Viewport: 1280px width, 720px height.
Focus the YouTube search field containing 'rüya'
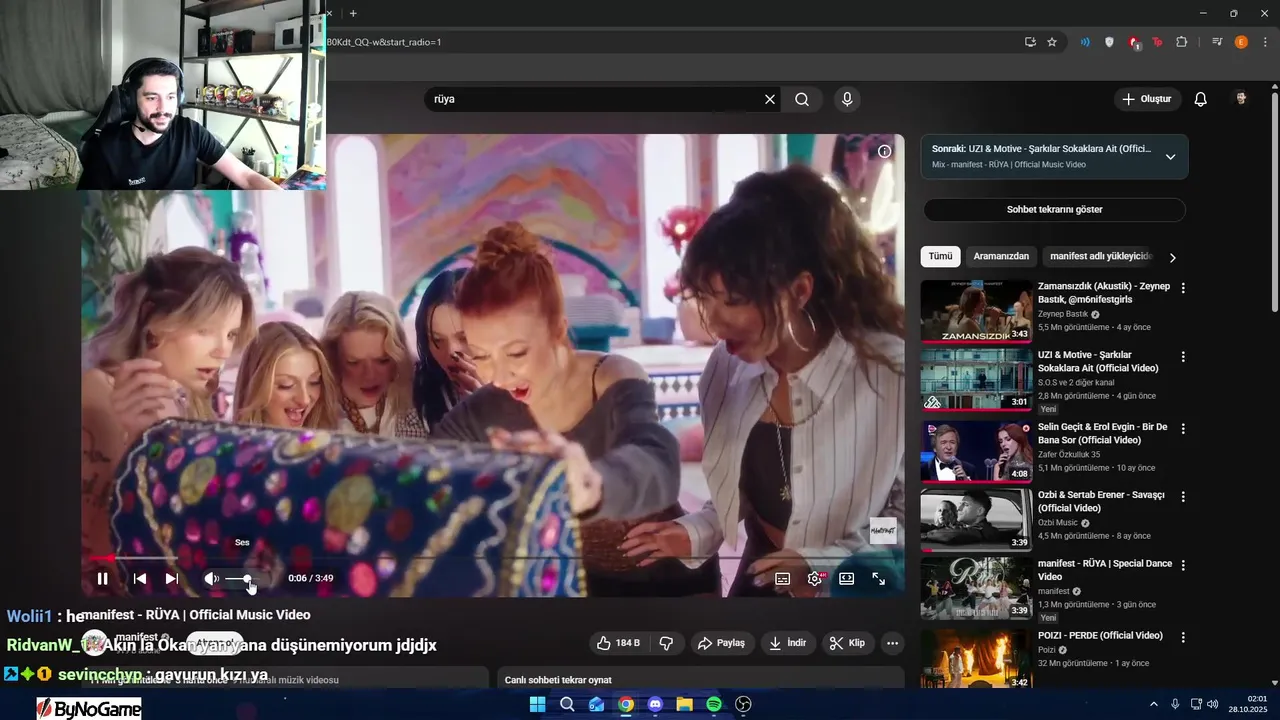(x=595, y=99)
